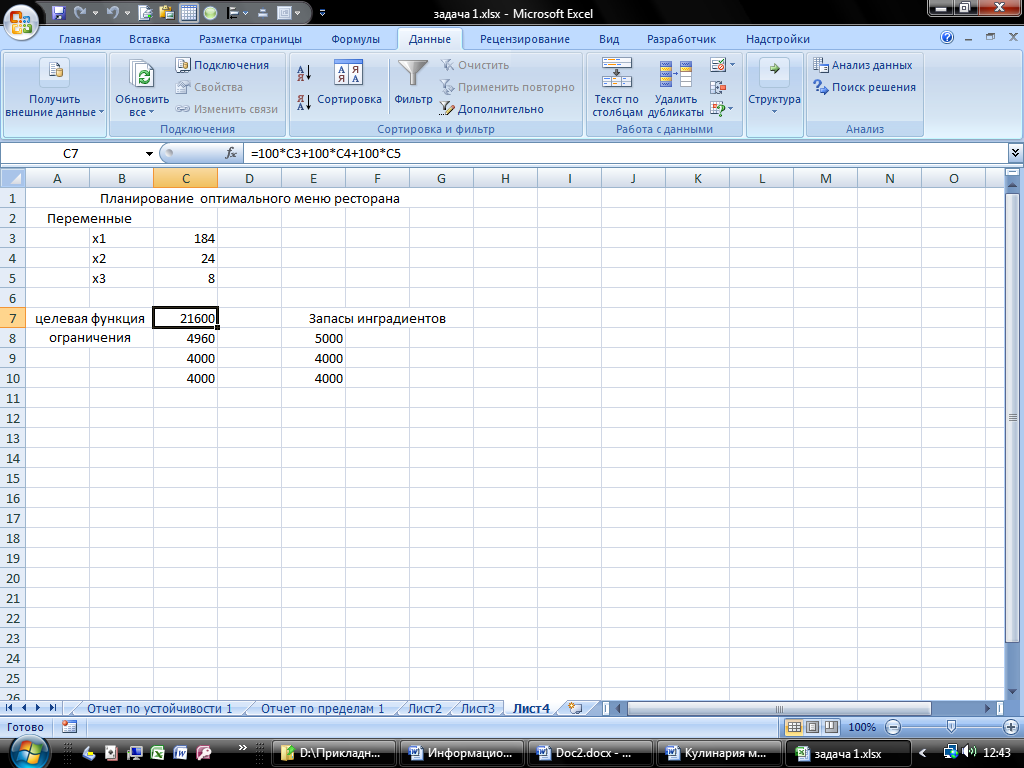Switch to Page Layout view button
1024x768 pixels.
pyautogui.click(x=812, y=727)
